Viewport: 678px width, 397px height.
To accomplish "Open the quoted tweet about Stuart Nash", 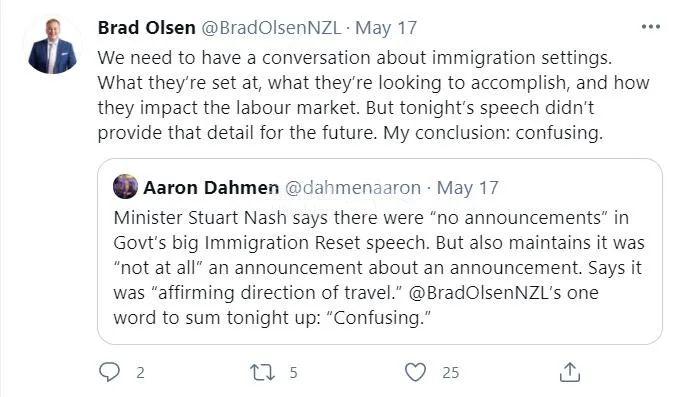I will tap(380, 252).
